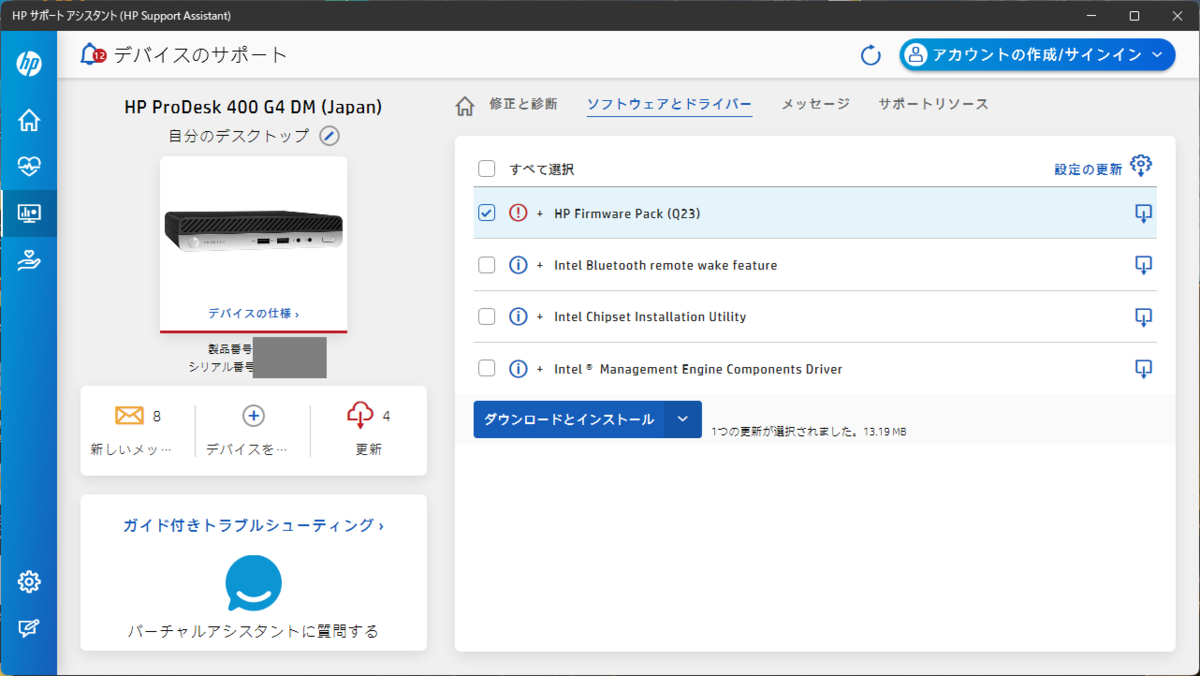Uncheck HP Firmware Pack (Q23) checkbox
This screenshot has width=1200, height=676.
[487, 213]
